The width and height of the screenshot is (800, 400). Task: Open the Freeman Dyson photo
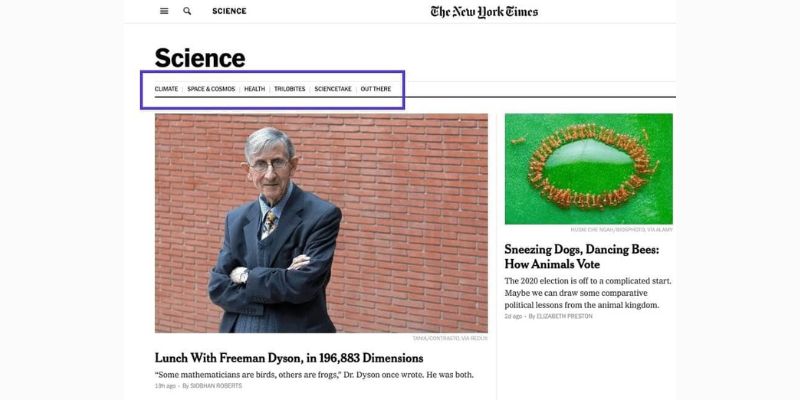pyautogui.click(x=321, y=222)
